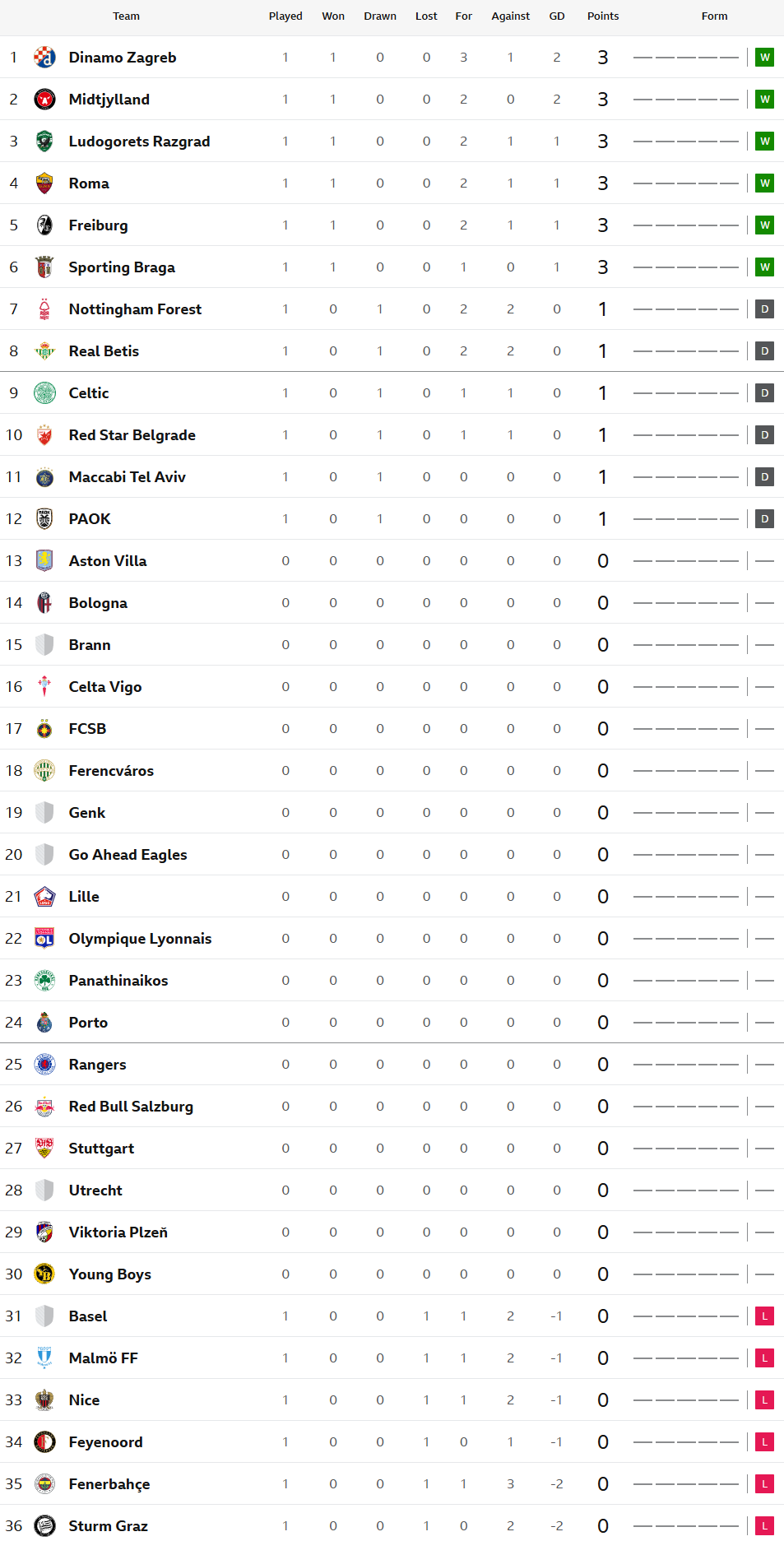
Task: Select the Points column header
Action: point(603,16)
